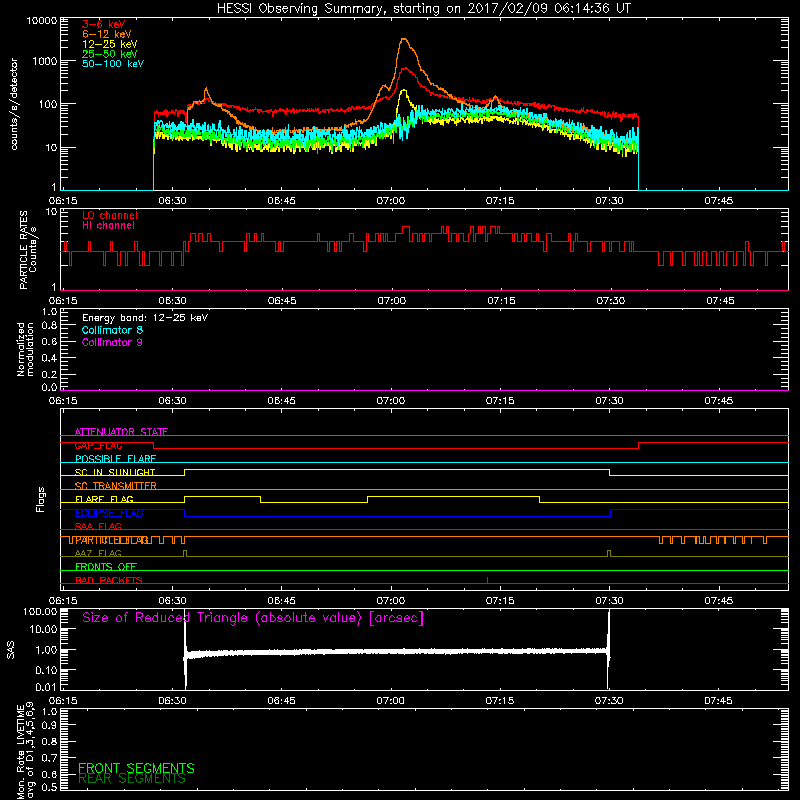Click the BAD_PACKETS flag label
800x800 pixels.
click(109, 580)
